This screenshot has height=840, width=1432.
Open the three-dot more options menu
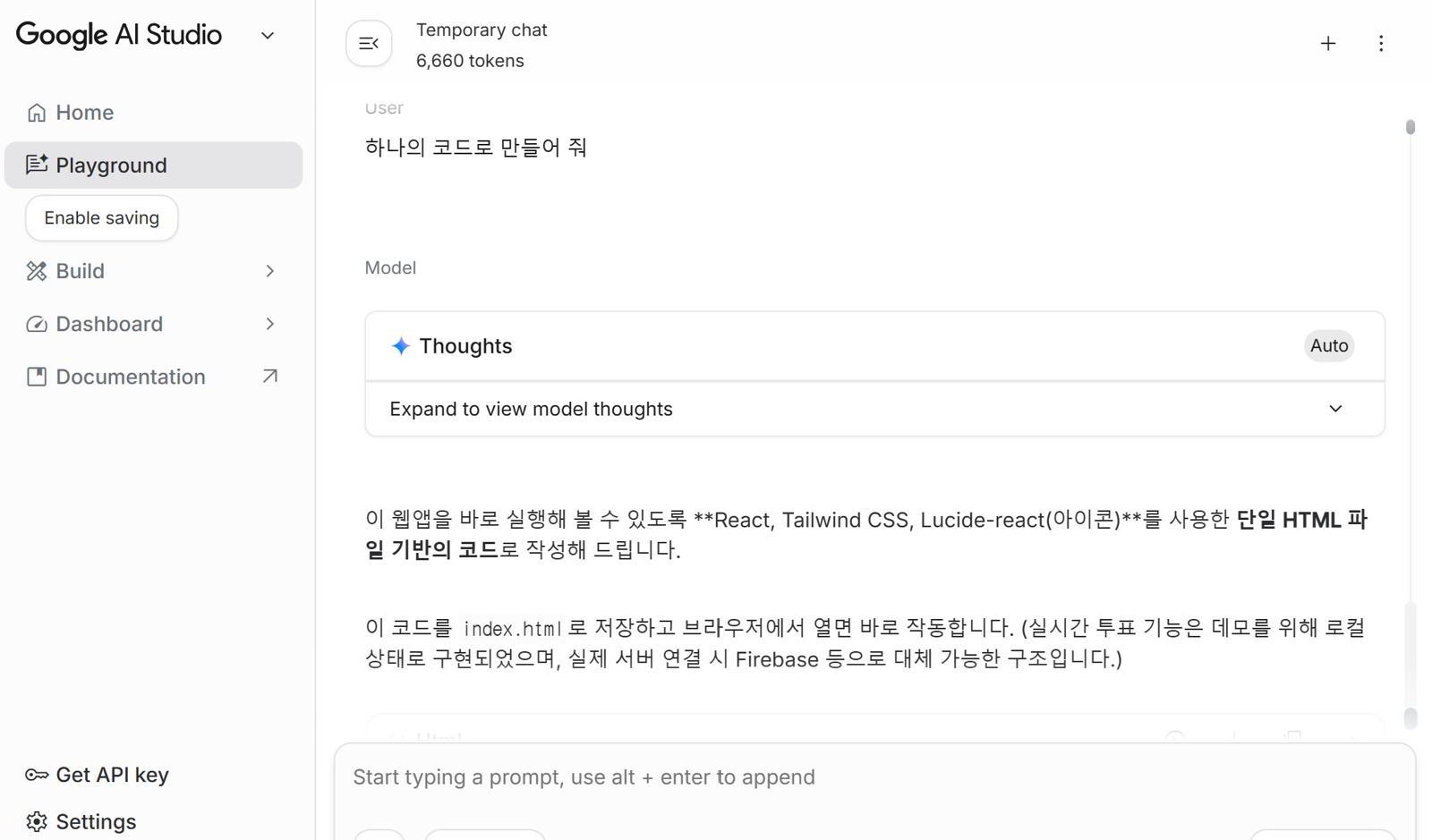1381,43
